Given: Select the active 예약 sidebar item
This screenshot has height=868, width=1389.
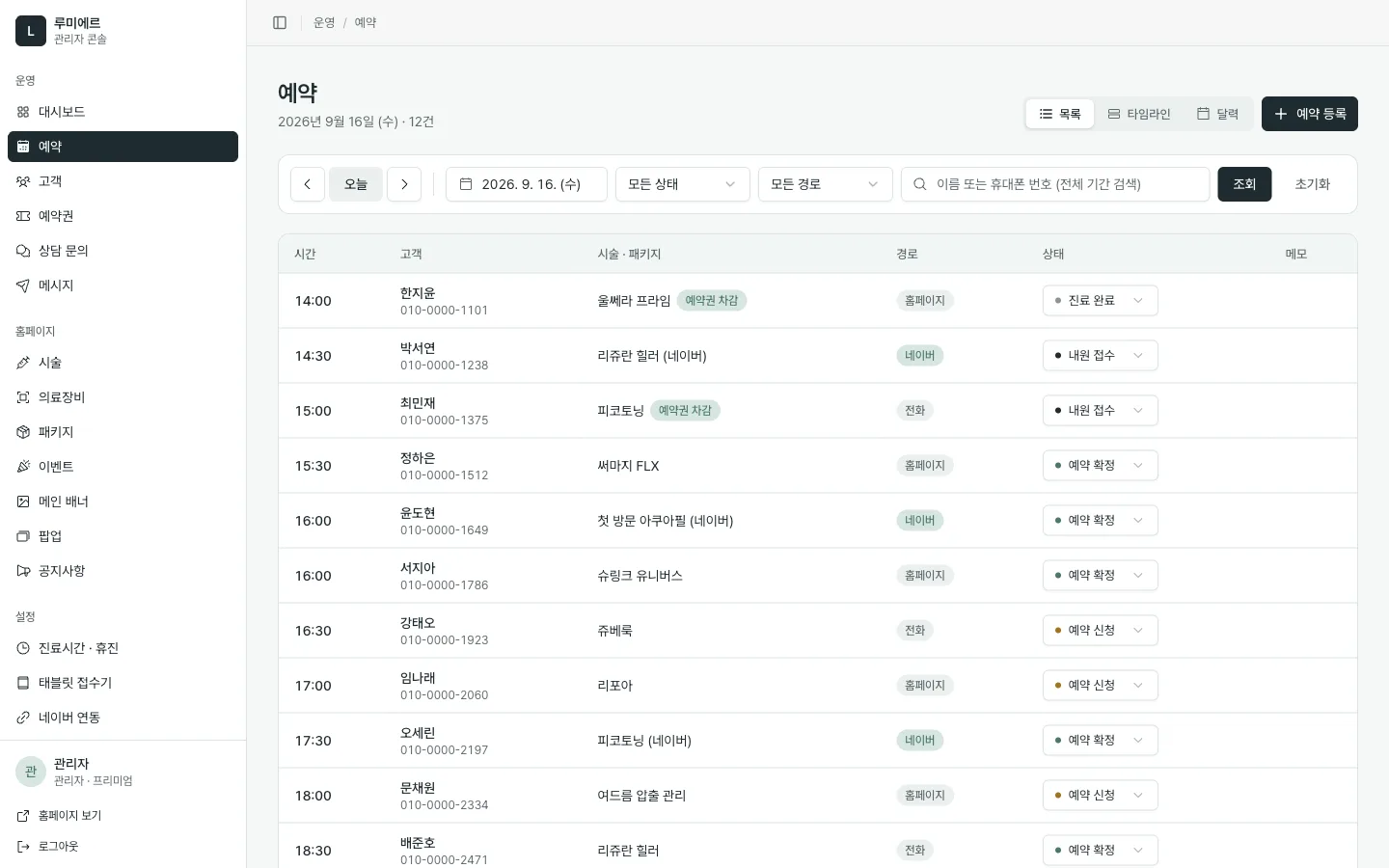Looking at the screenshot, I should (x=123, y=147).
